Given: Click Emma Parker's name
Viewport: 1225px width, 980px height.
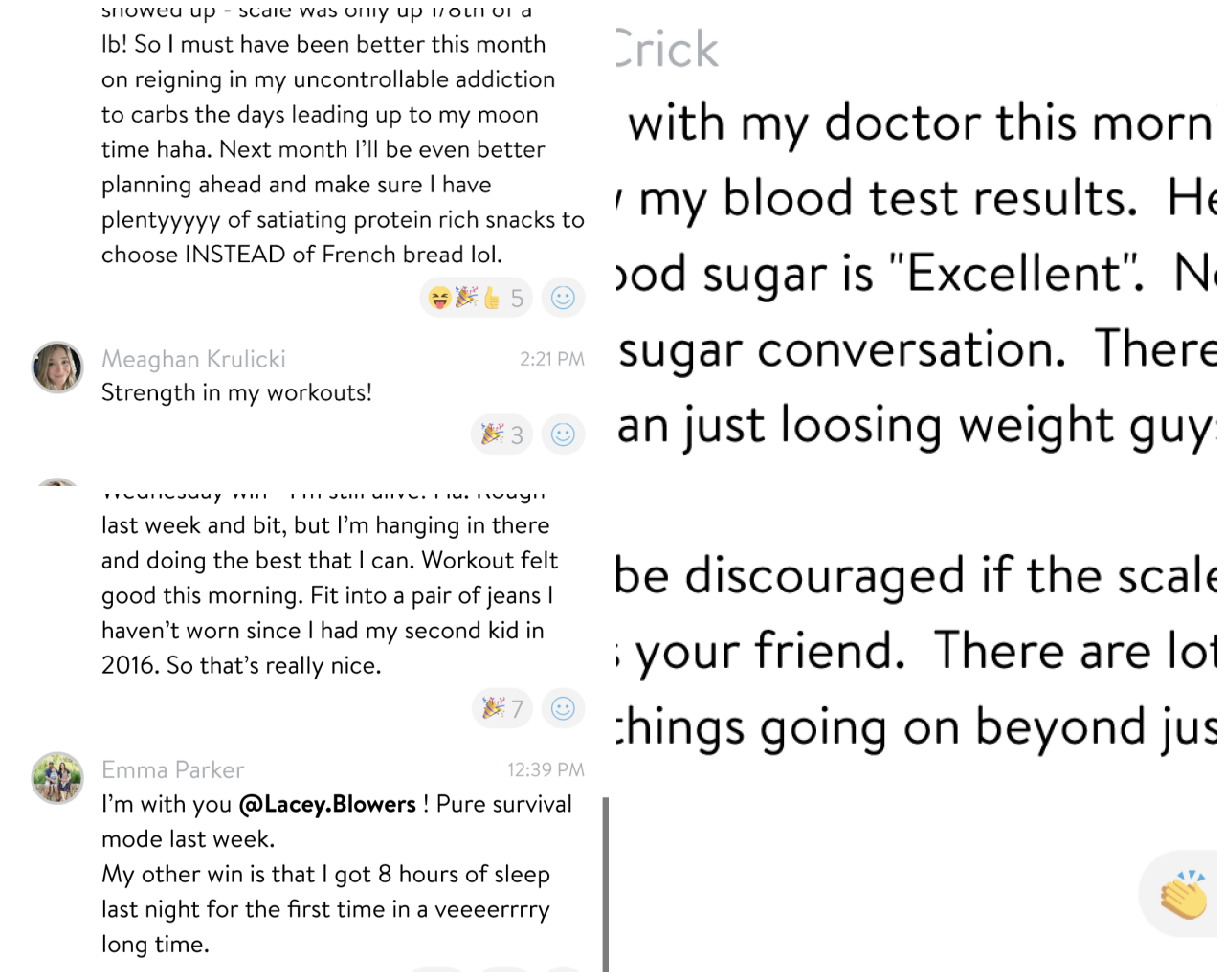Looking at the screenshot, I should click(172, 769).
